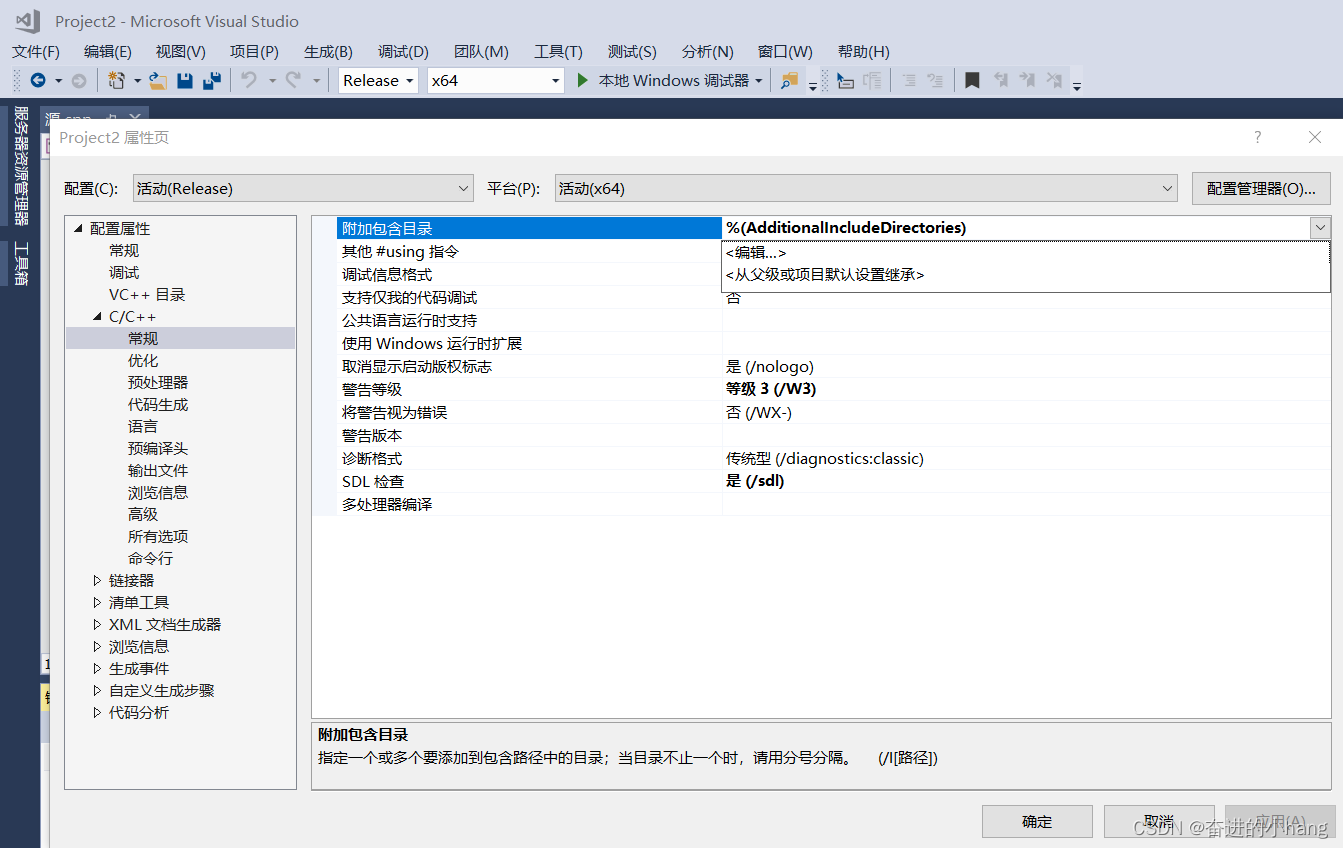Image resolution: width=1343 pixels, height=848 pixels.
Task: Click the Open File folder icon
Action: tap(158, 81)
